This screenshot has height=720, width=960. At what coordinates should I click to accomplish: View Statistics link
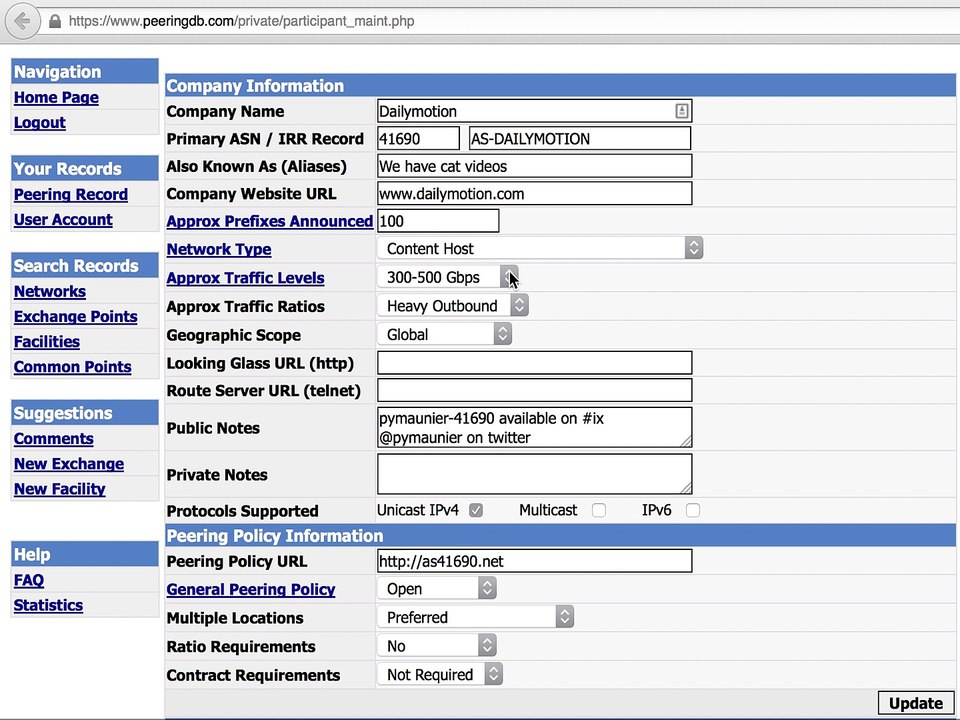48,605
